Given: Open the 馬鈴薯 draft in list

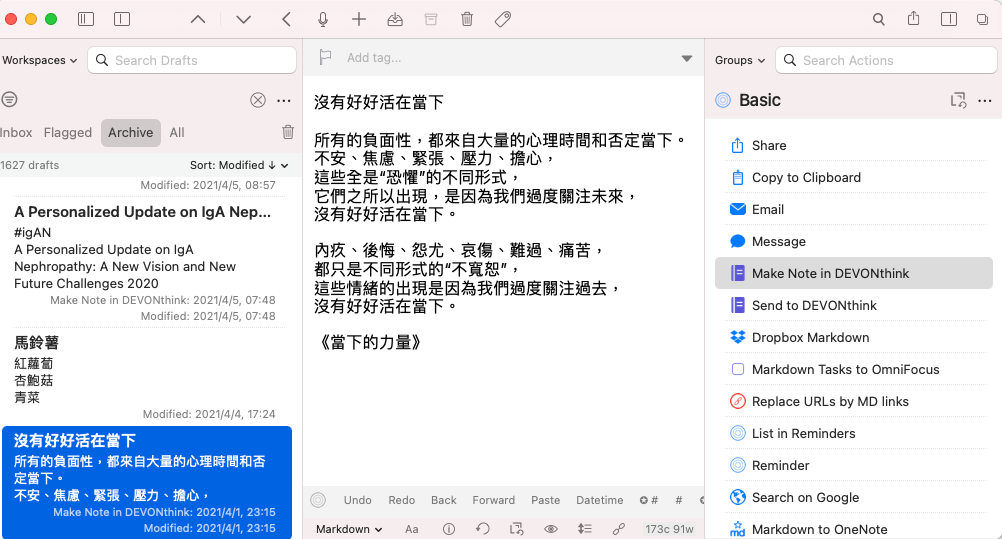Looking at the screenshot, I should click(x=146, y=377).
